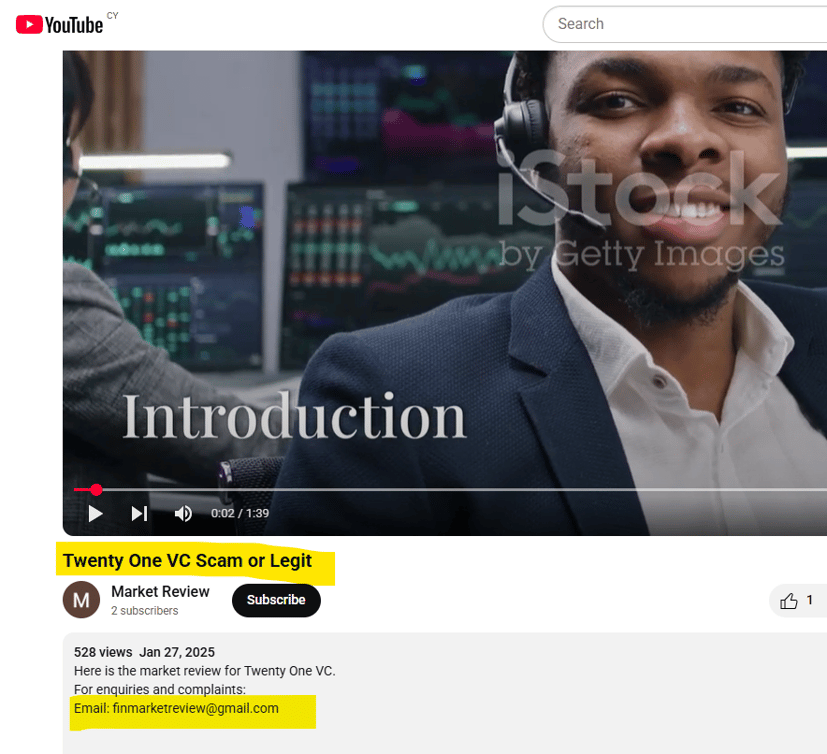827x754 pixels.
Task: Click the finmarketreview@gmail.com email address
Action: [x=196, y=708]
